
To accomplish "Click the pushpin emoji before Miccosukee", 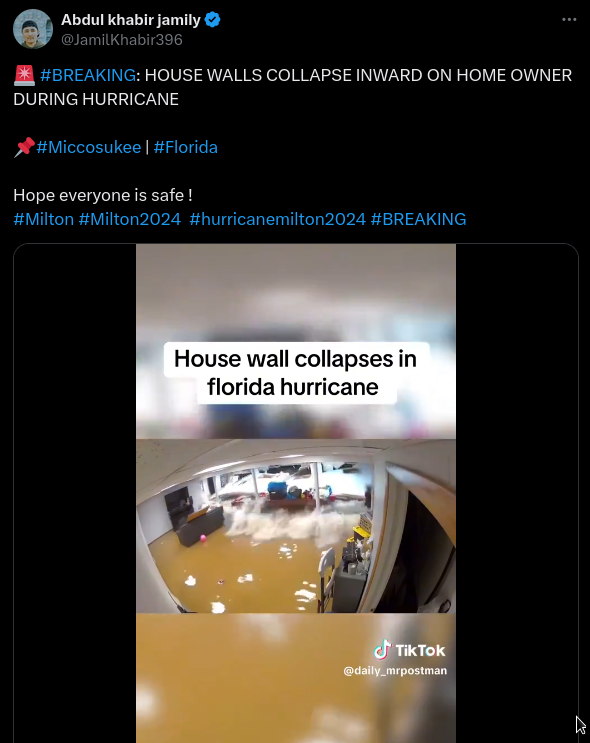I will tap(24, 147).
